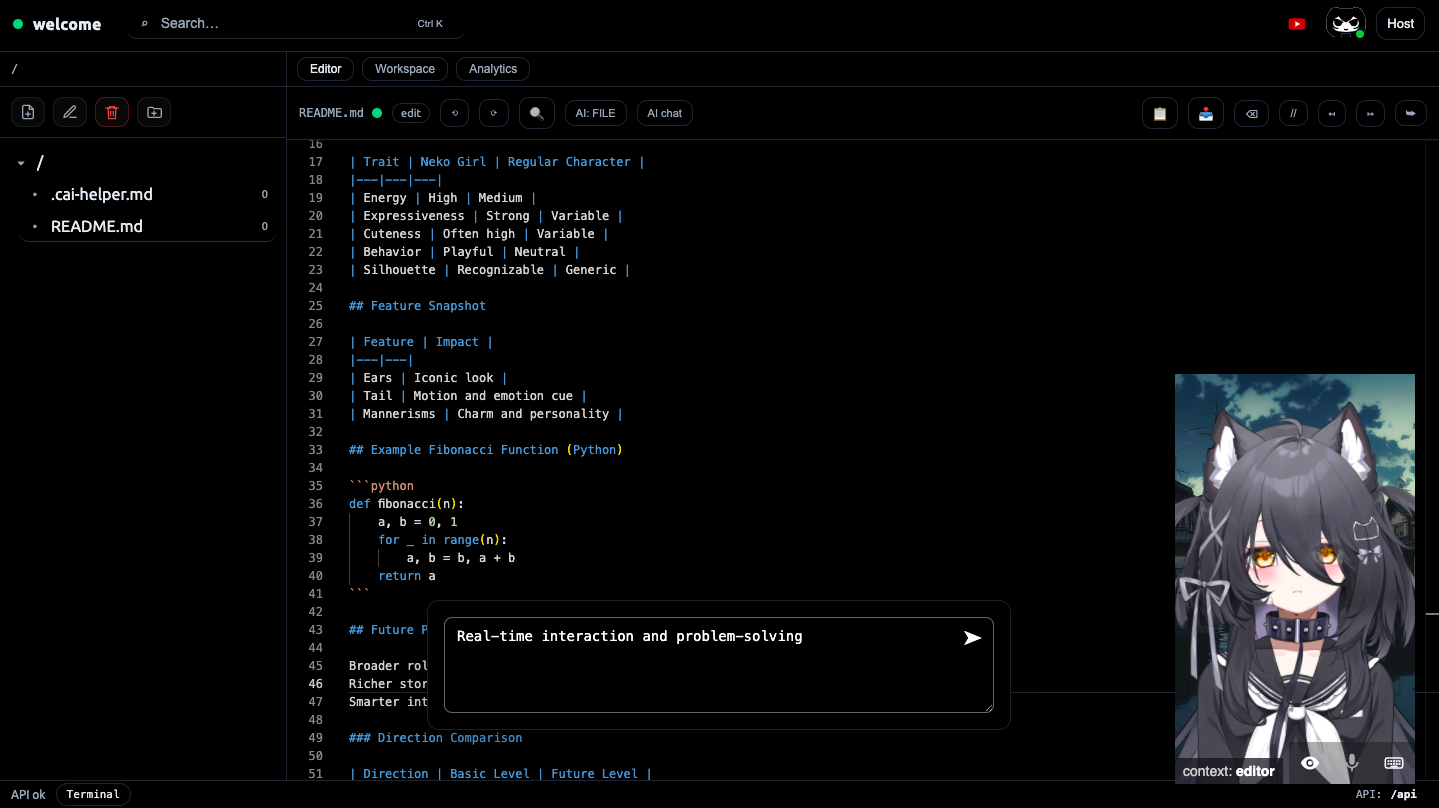Click the anime avatar image
The width and height of the screenshot is (1439, 808).
[1295, 579]
